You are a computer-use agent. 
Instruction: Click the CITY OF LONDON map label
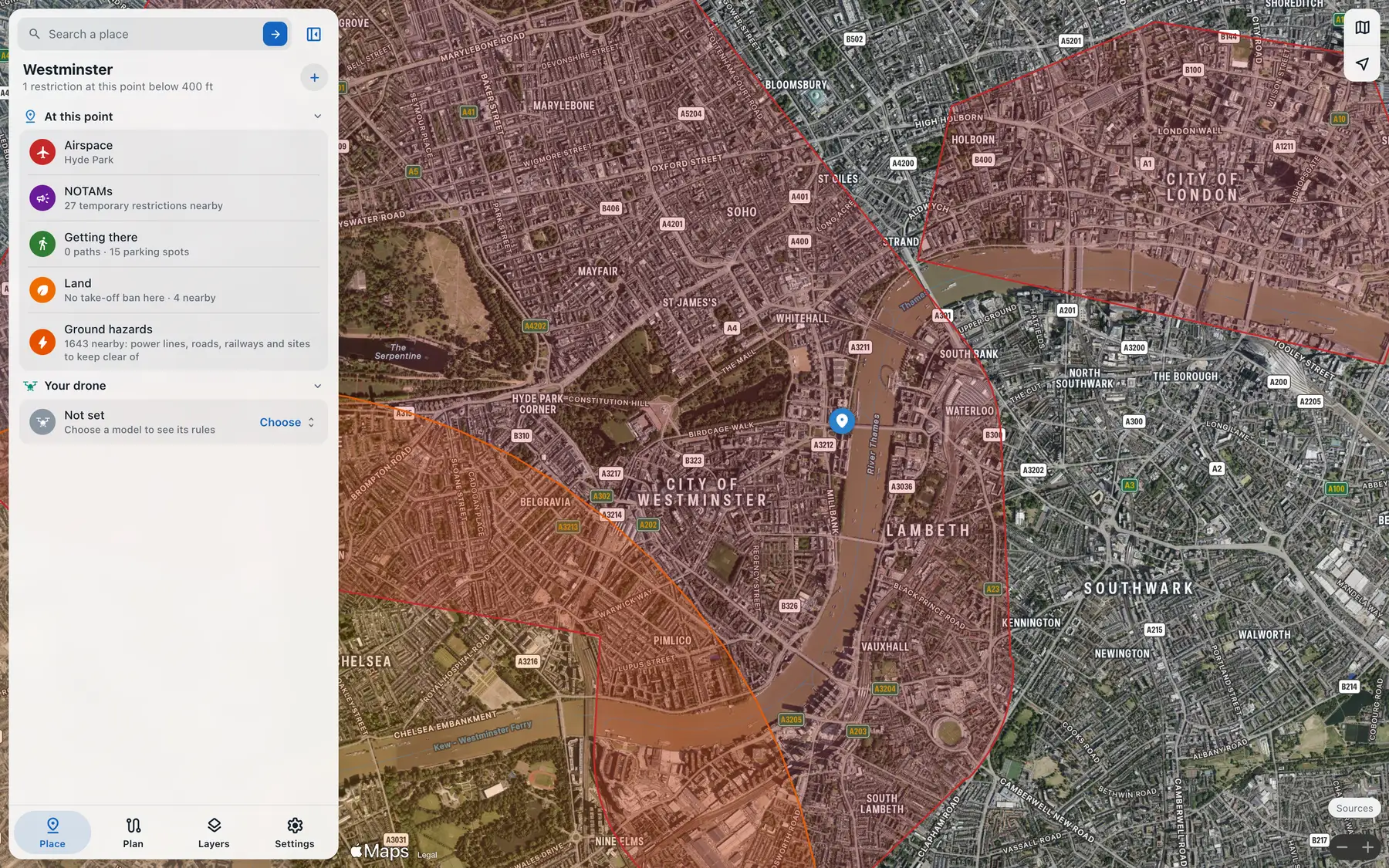point(1201,187)
